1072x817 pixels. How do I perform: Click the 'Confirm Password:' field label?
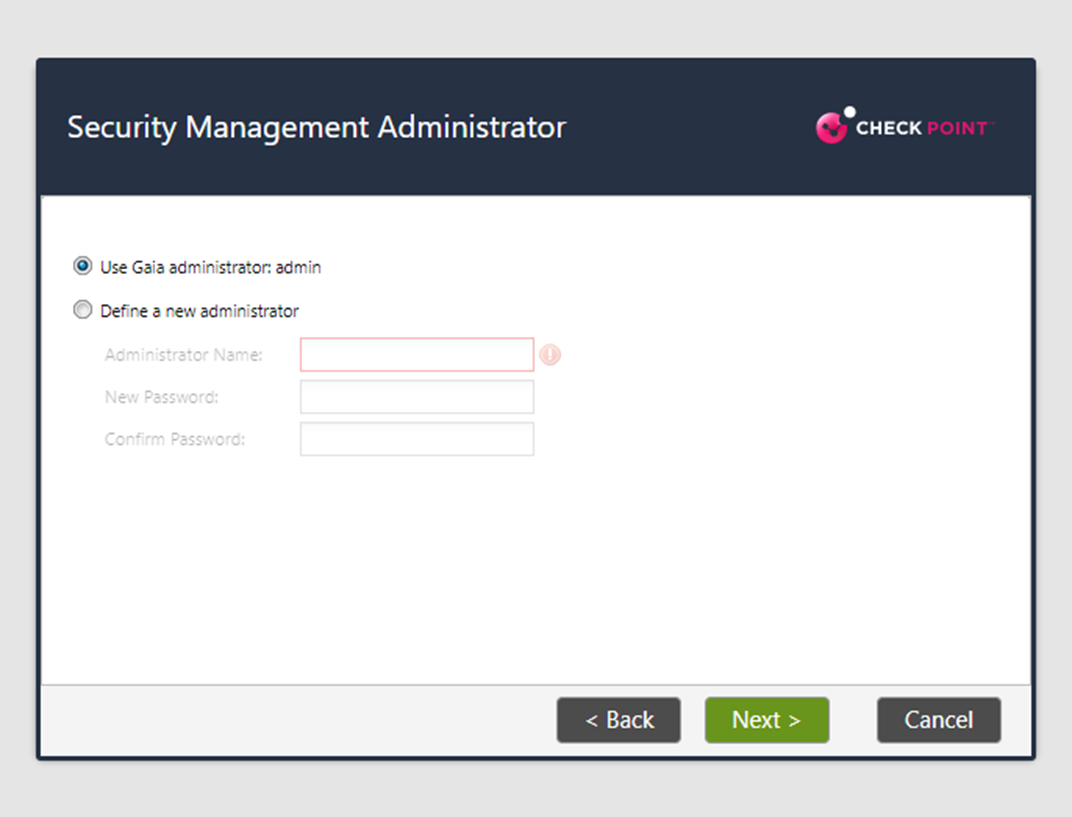[174, 439]
